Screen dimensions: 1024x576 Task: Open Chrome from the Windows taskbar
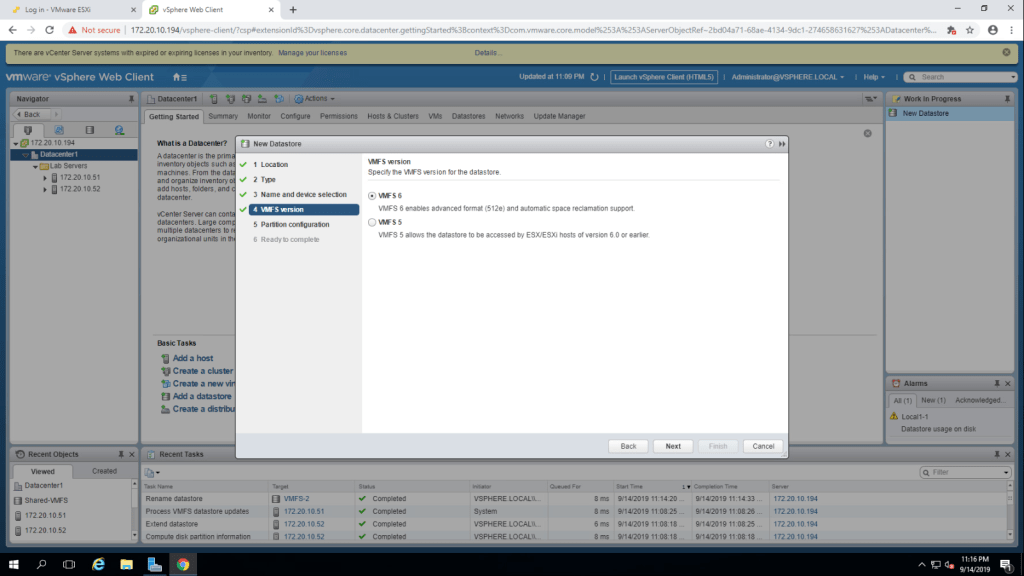pos(183,564)
